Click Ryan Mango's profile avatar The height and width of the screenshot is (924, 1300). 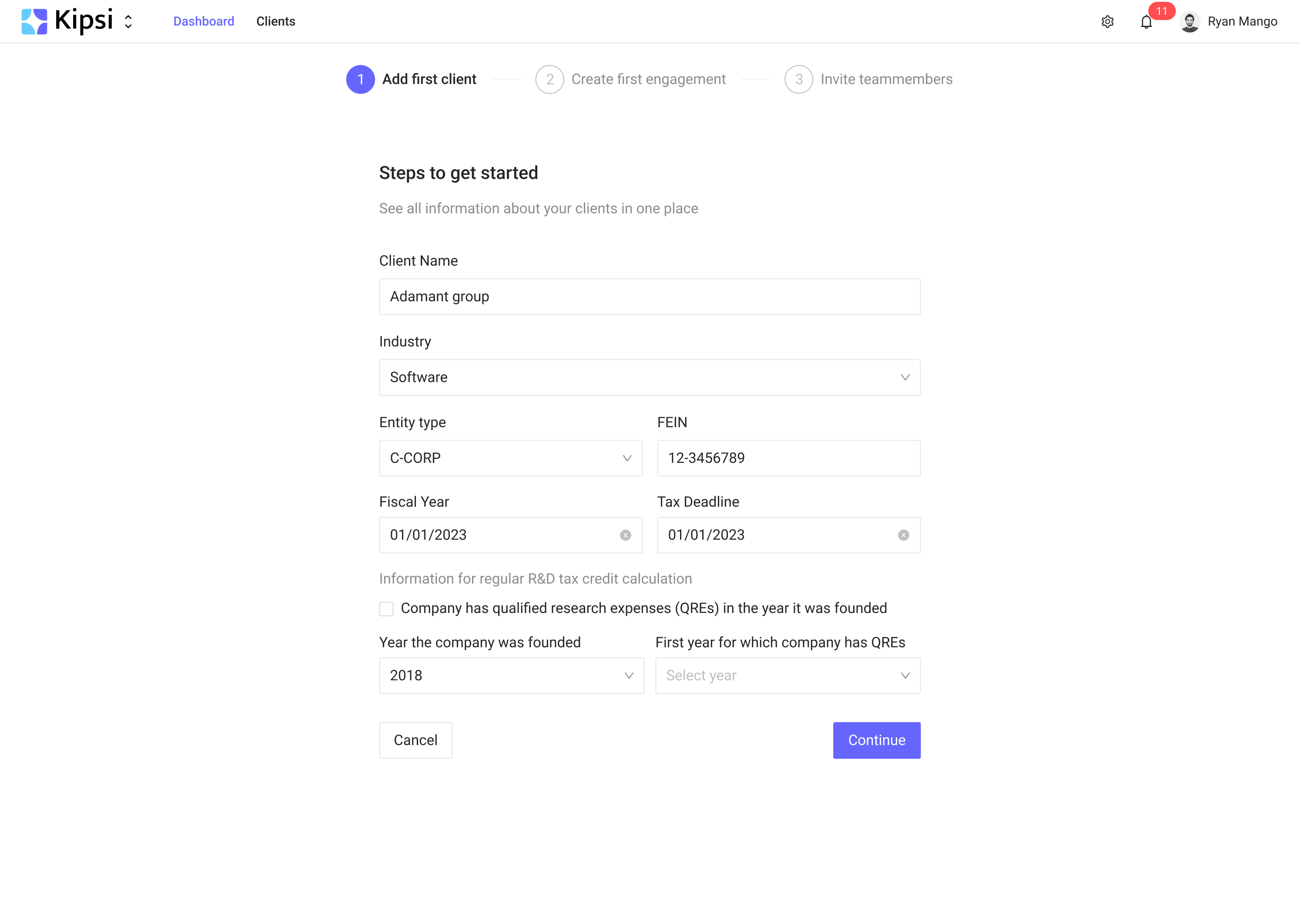click(x=1190, y=22)
